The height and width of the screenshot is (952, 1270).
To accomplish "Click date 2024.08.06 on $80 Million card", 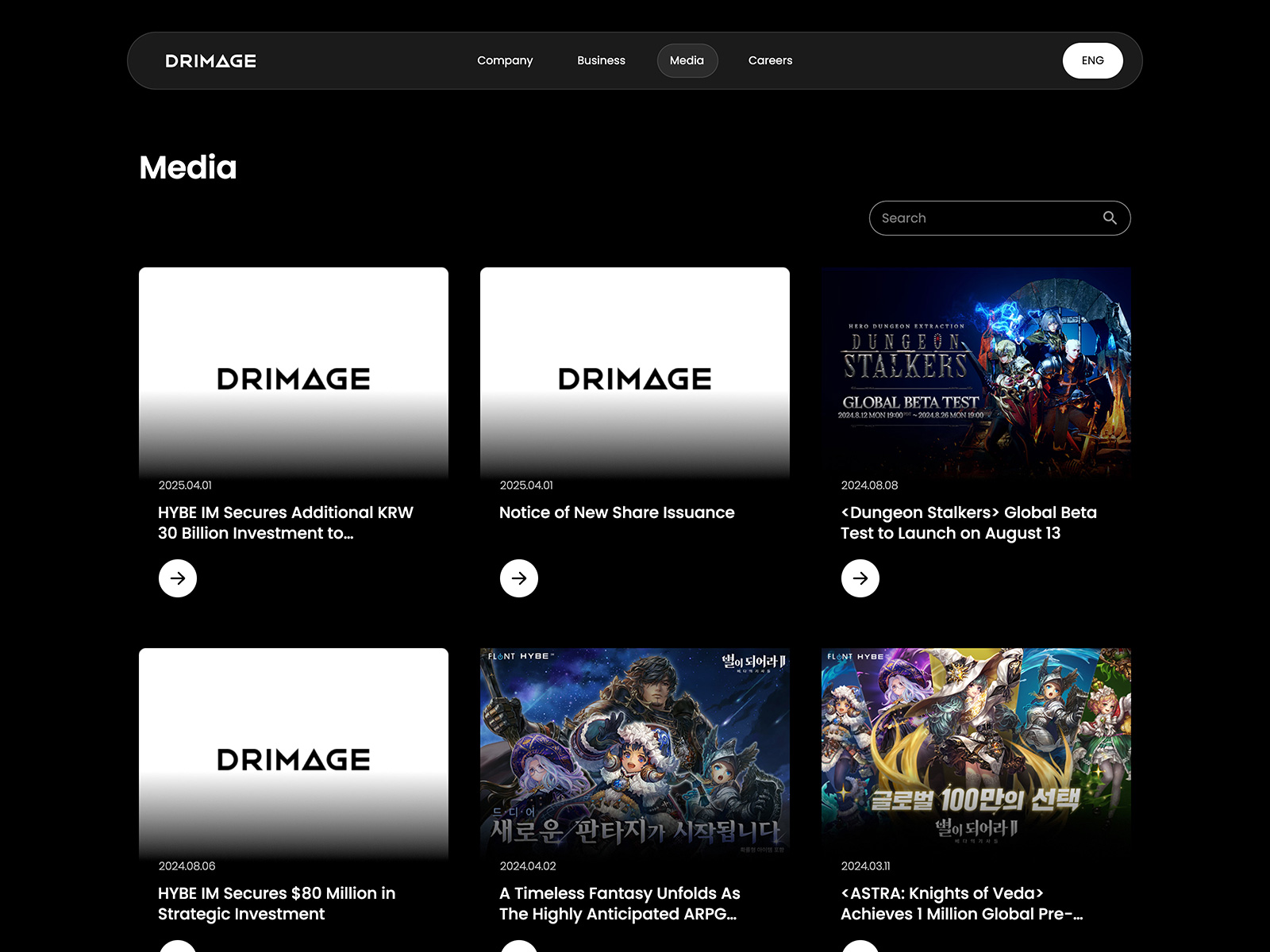I will (x=187, y=866).
